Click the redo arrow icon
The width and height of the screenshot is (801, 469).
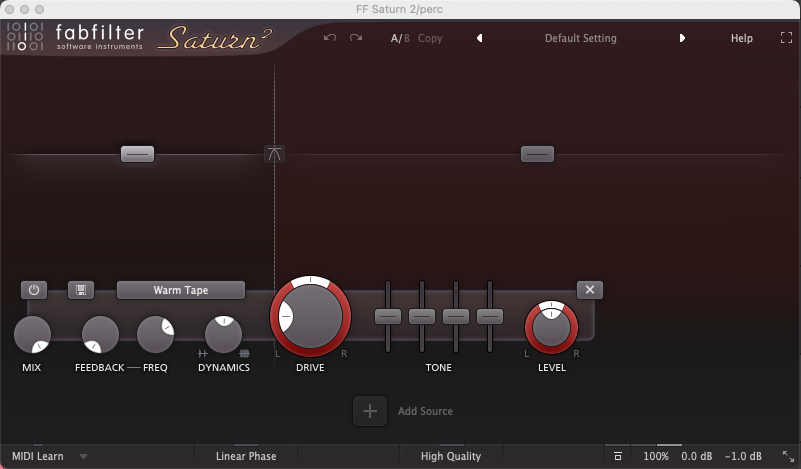click(x=356, y=38)
